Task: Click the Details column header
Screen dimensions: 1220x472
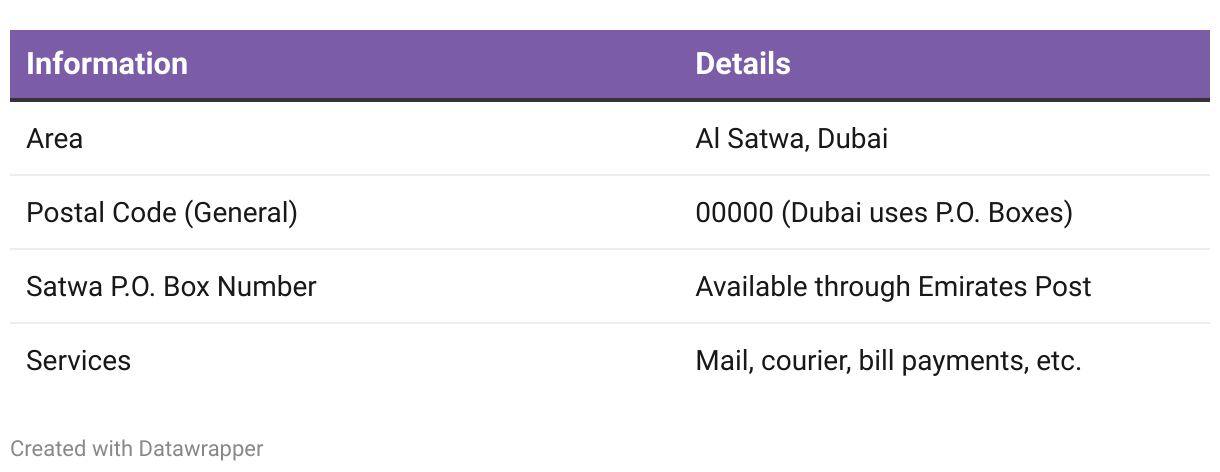Action: point(743,64)
